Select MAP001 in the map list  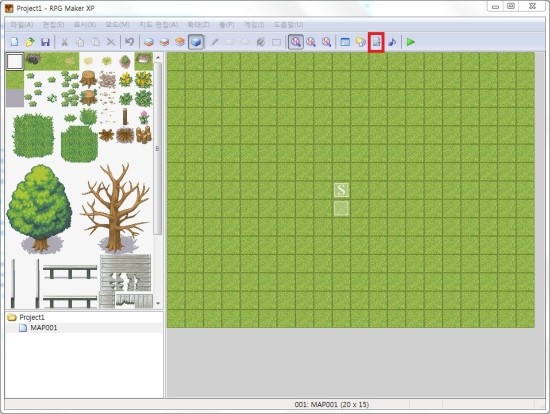tap(39, 328)
